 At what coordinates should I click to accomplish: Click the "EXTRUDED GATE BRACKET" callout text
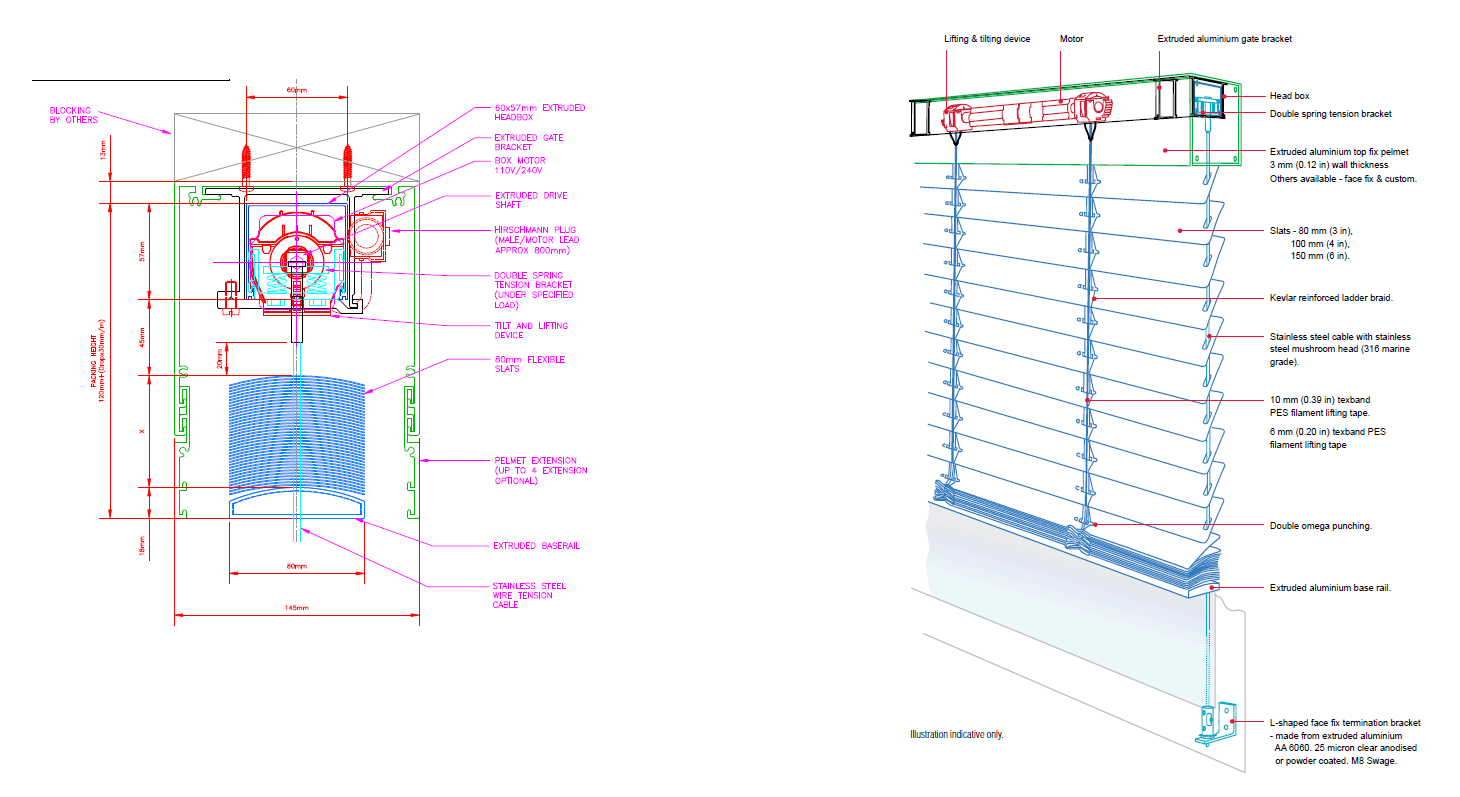pos(529,142)
